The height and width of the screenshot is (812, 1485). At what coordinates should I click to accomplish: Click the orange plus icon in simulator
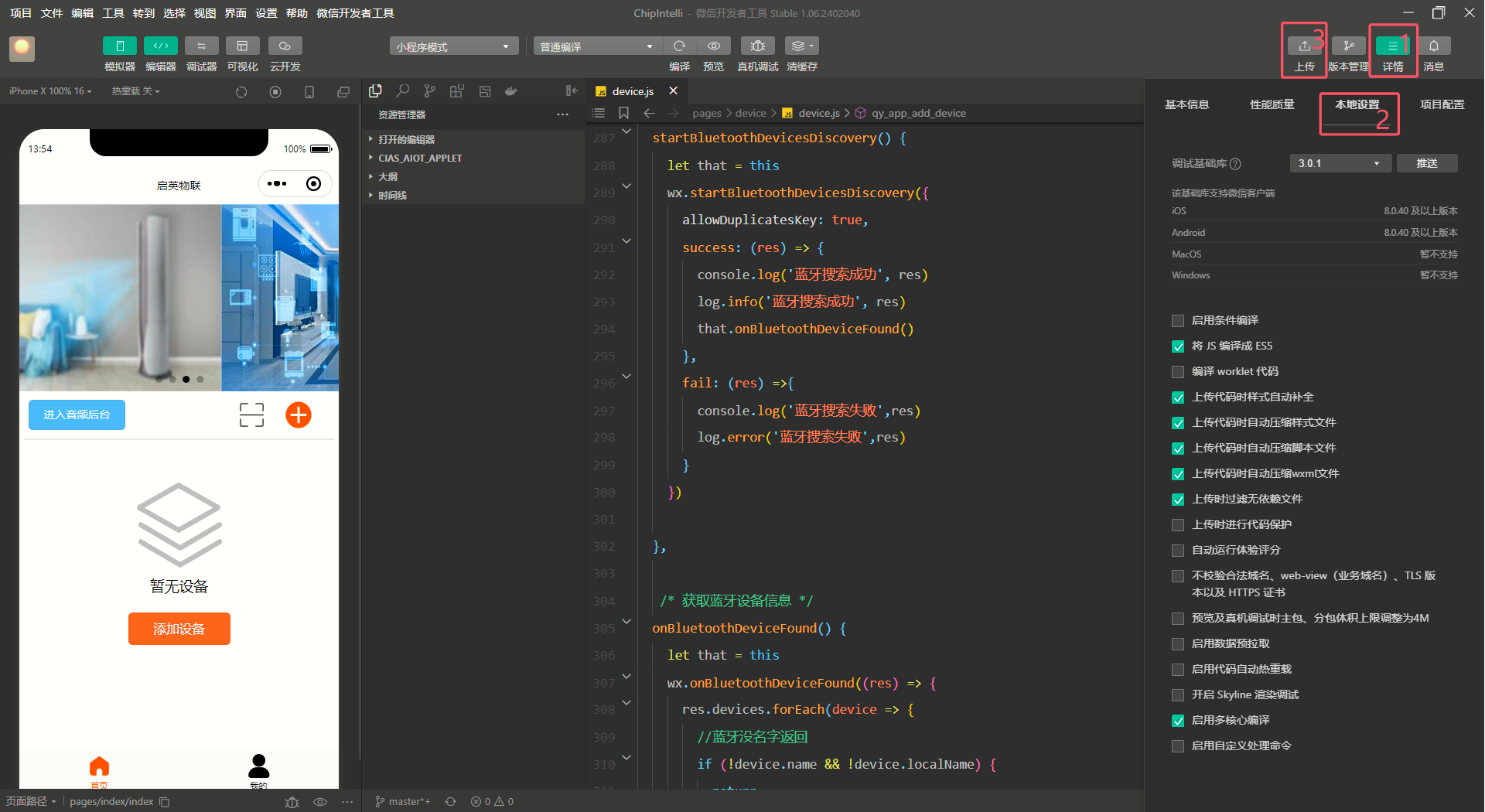[299, 415]
